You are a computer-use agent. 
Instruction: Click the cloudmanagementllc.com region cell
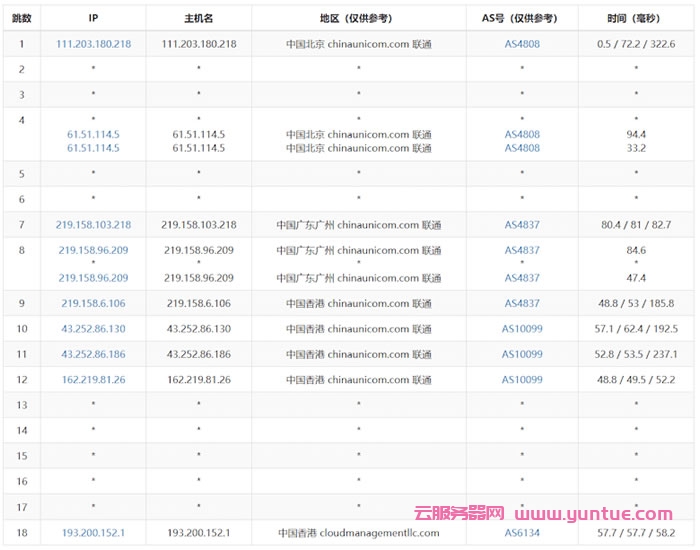click(x=358, y=533)
